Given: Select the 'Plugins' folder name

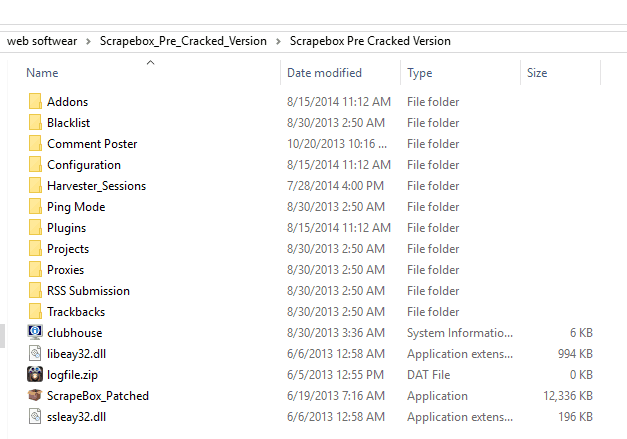Looking at the screenshot, I should pos(66,228).
